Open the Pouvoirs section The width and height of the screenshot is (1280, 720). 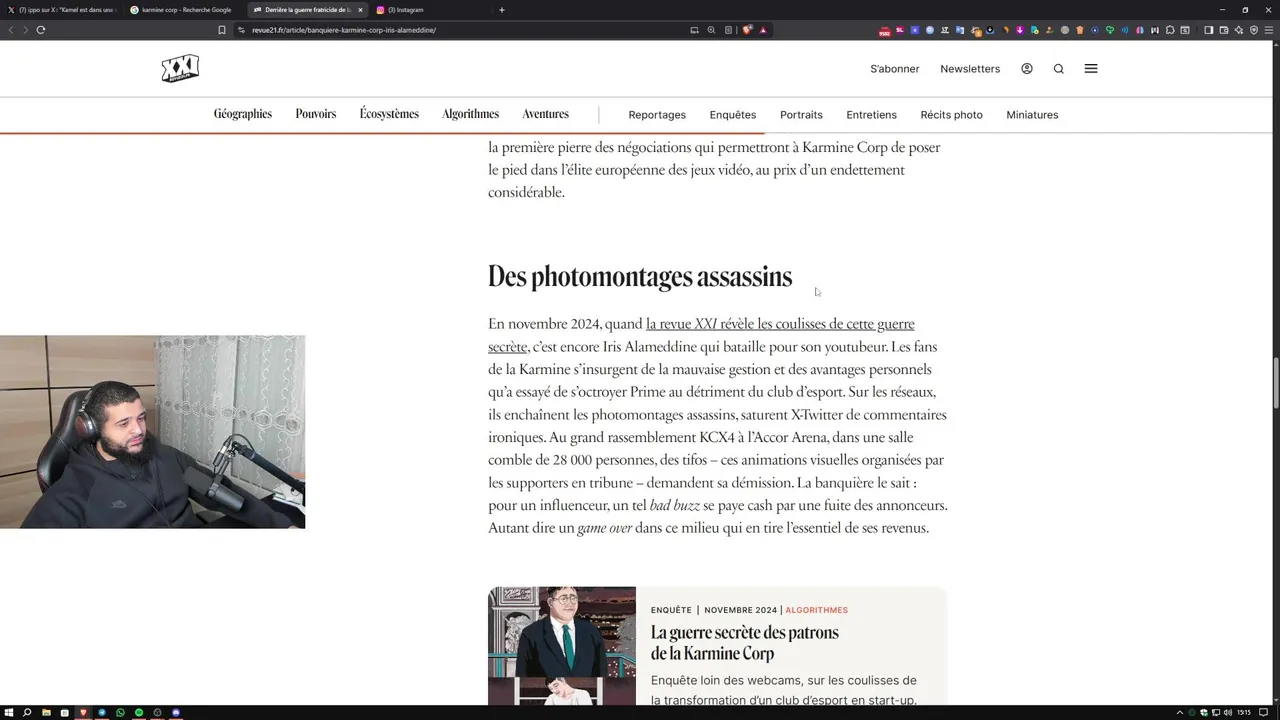point(316,114)
